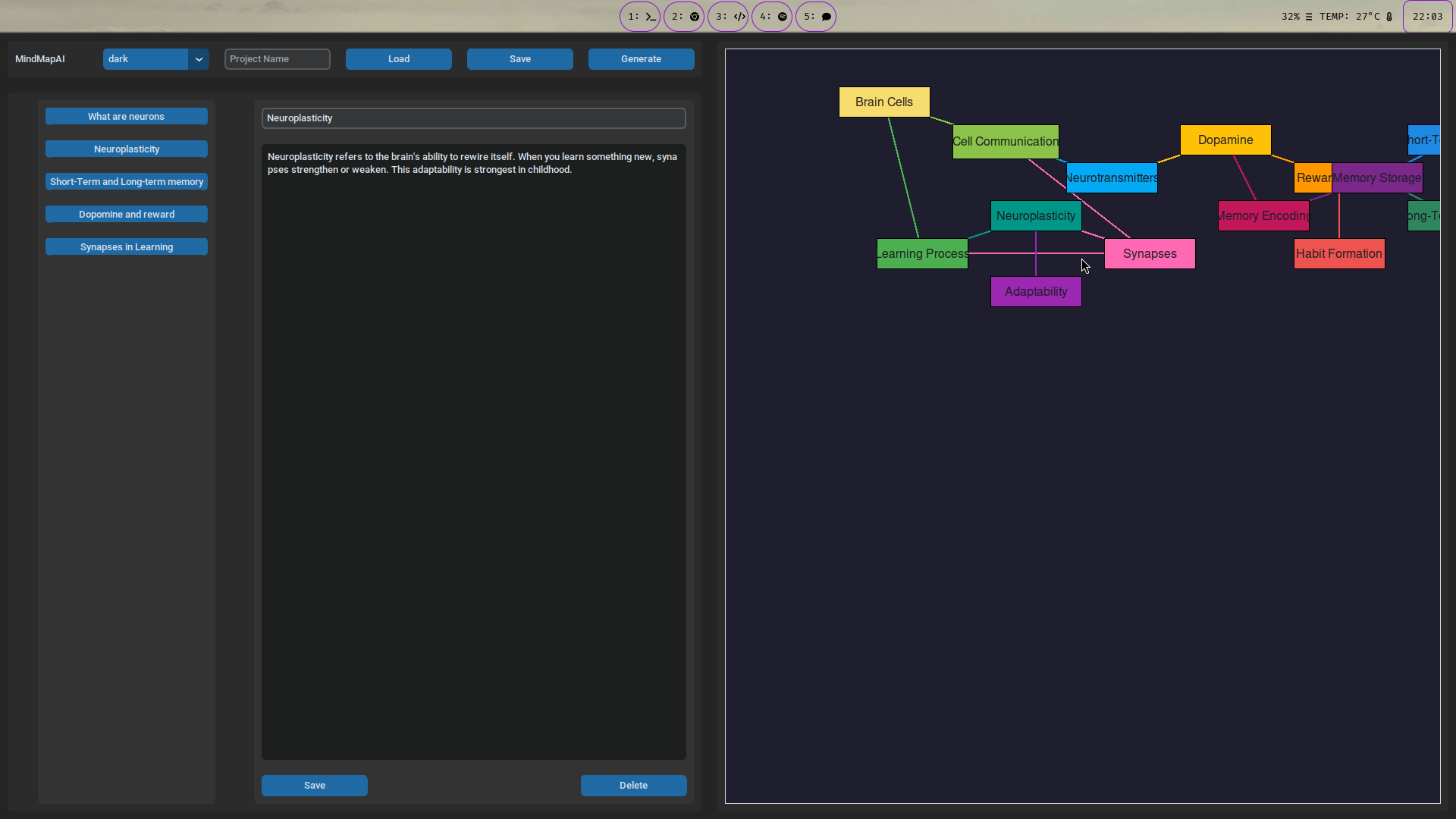Viewport: 1456px width, 819px height.
Task: Click the 22:03 clock widget
Action: 1427,17
